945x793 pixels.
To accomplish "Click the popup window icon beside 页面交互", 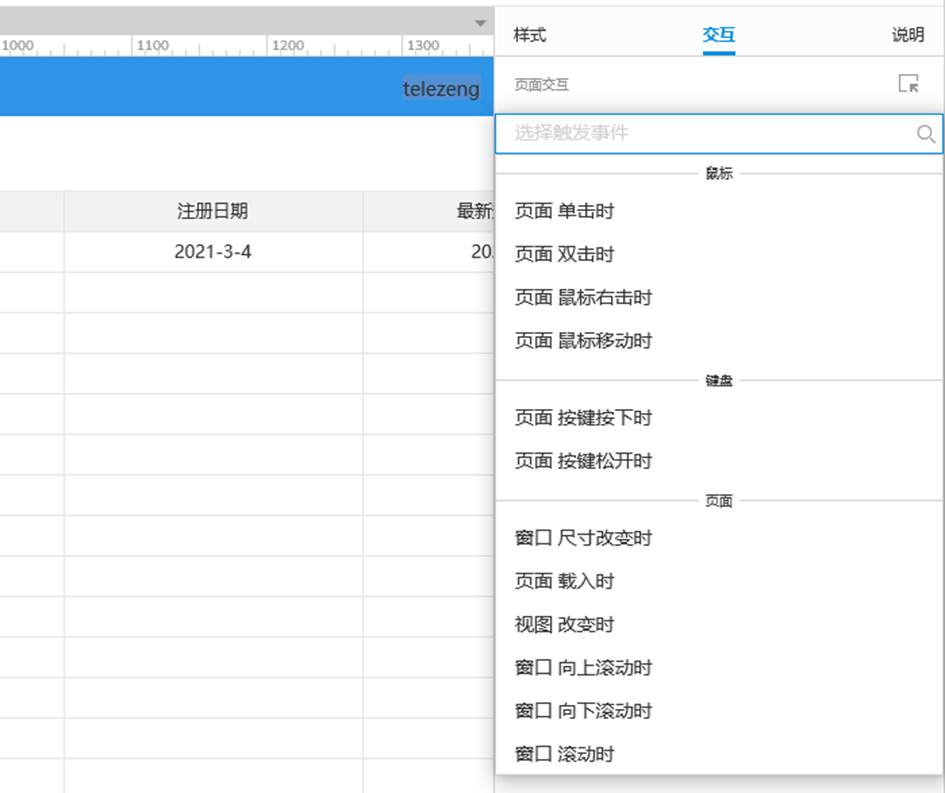I will [908, 84].
